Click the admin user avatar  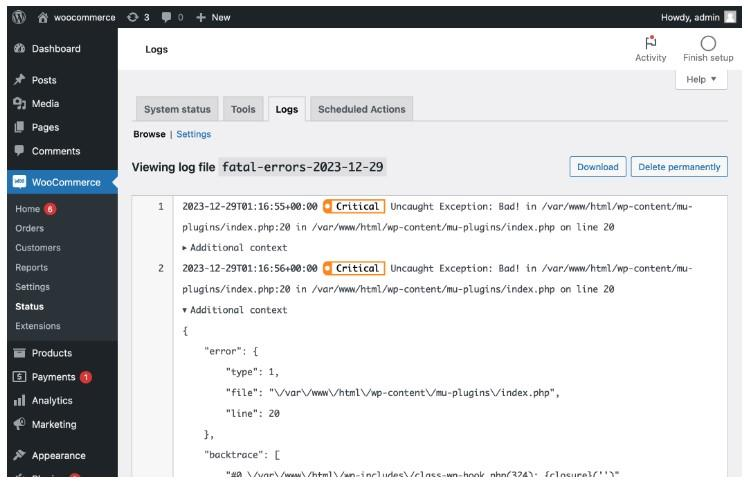pos(730,17)
